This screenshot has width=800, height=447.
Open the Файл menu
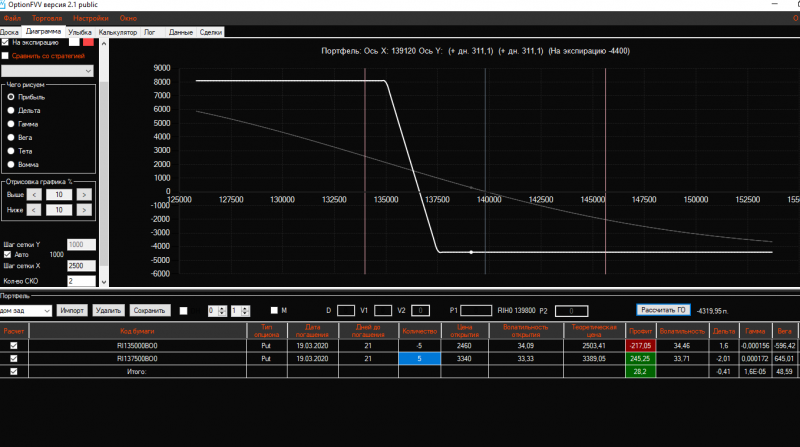tap(12, 18)
